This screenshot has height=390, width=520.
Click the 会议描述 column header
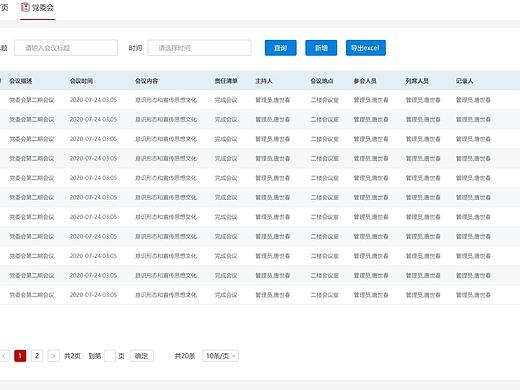pos(21,81)
